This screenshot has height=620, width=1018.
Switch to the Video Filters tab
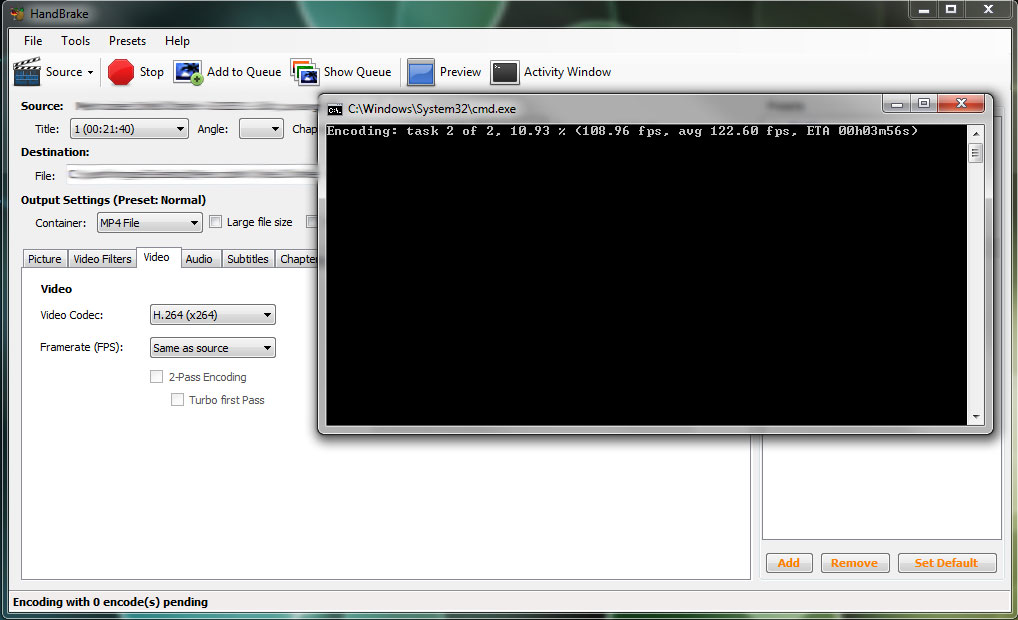102,258
